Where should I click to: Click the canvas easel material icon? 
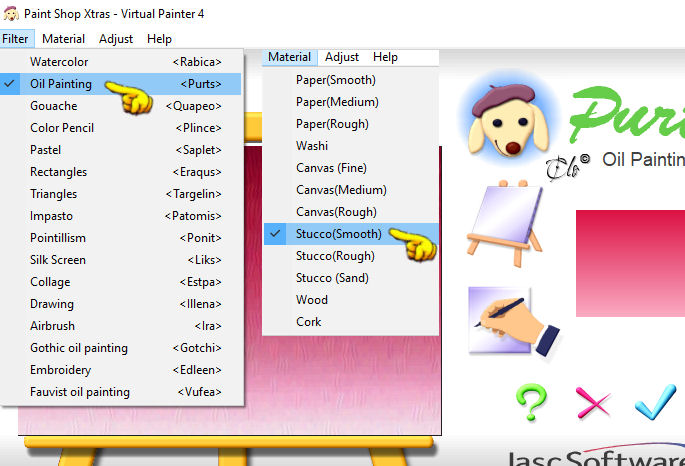click(x=505, y=223)
